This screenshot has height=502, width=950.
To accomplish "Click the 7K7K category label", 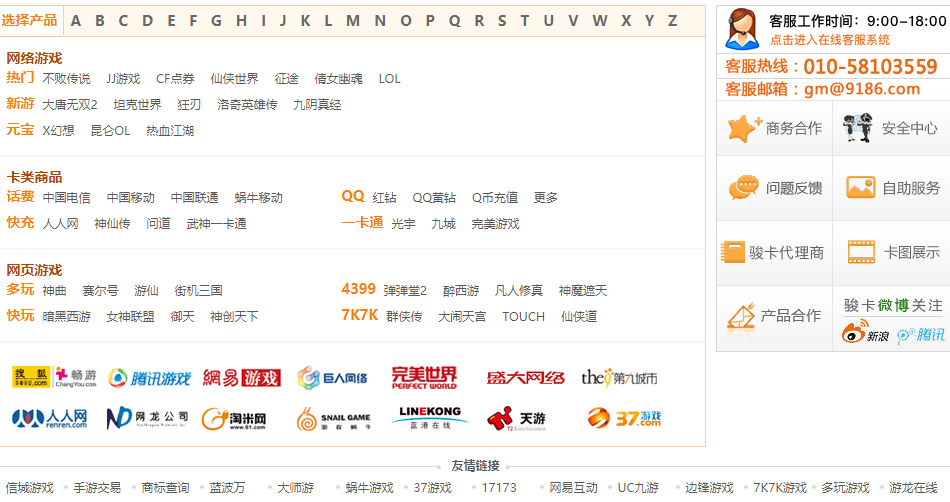I will (x=360, y=315).
